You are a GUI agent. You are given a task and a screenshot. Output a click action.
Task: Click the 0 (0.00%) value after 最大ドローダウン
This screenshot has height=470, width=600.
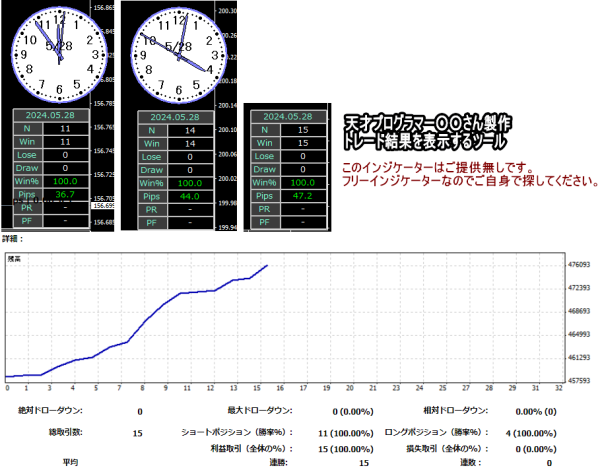click(353, 412)
